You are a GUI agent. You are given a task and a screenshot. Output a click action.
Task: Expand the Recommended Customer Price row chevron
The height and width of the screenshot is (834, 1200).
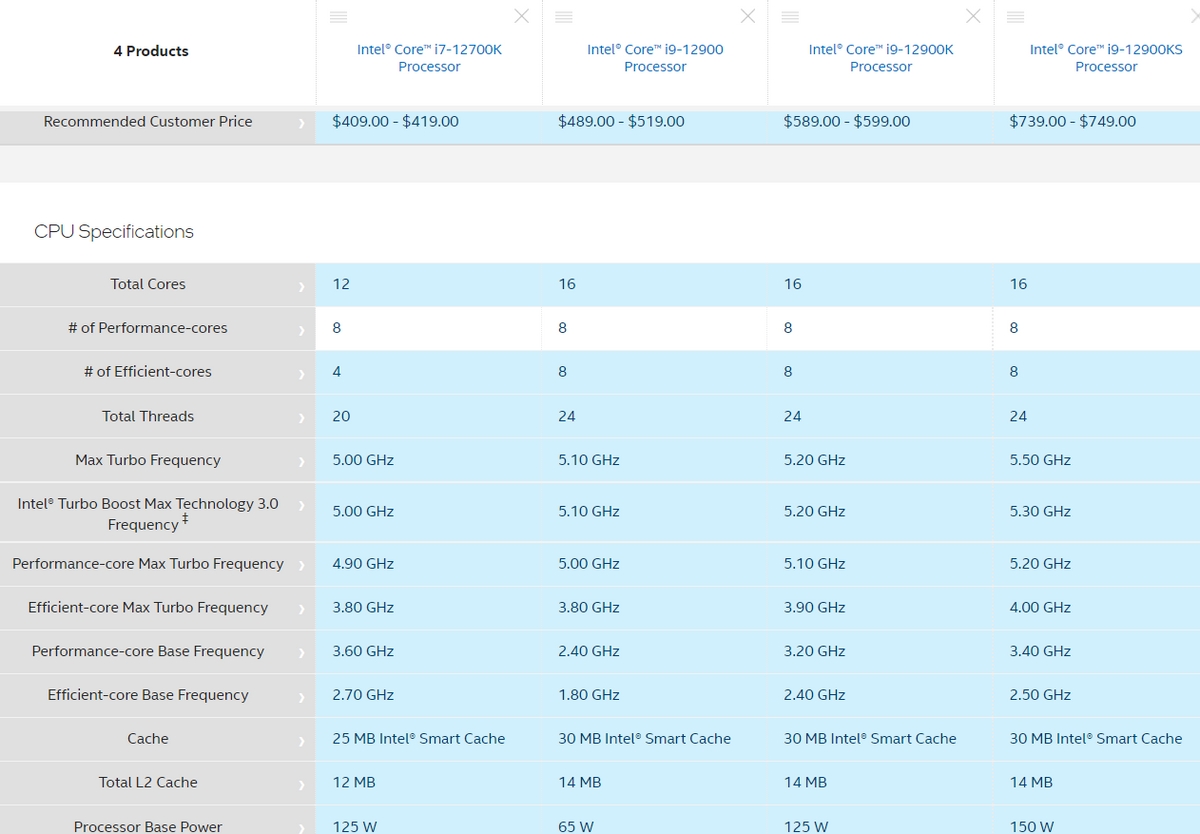[x=301, y=123]
